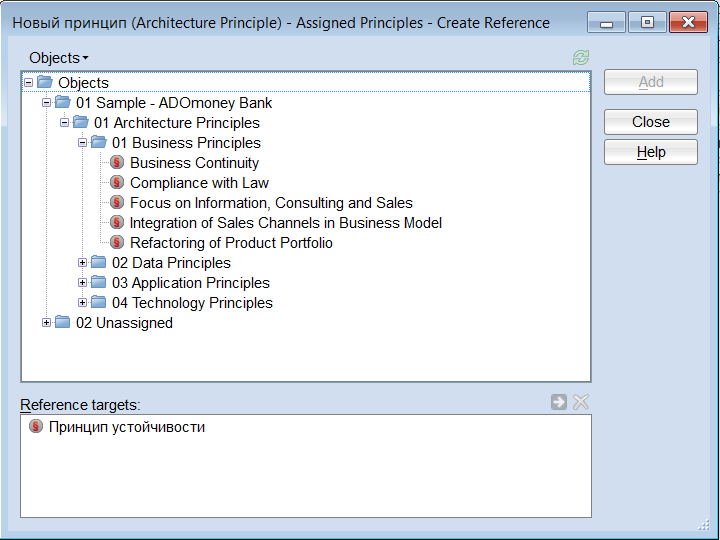Screen dimensions: 720x540
Task: Select Focus on Information, Consulting and Sales
Action: (271, 202)
